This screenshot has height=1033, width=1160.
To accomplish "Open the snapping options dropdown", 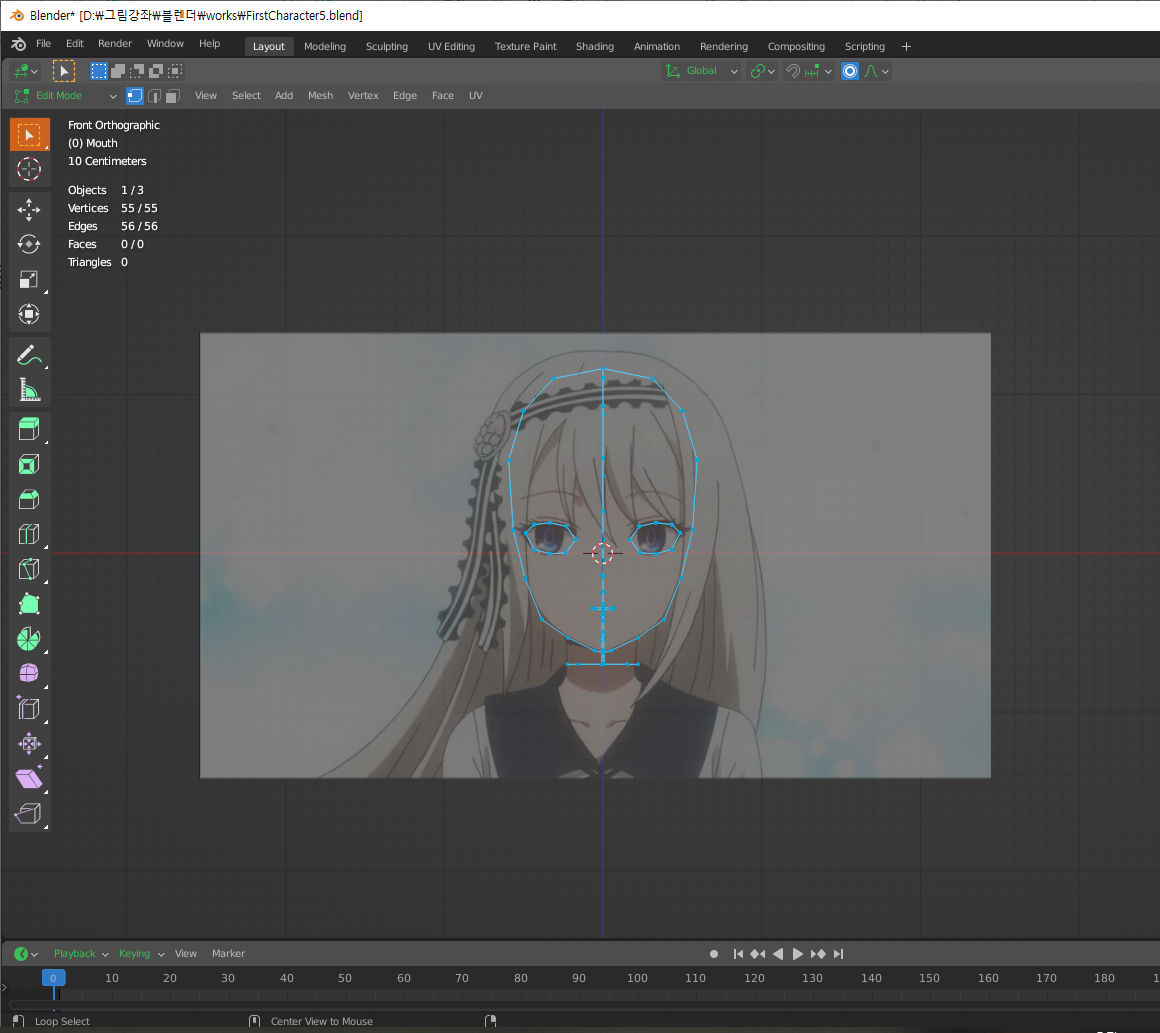I will (x=820, y=71).
